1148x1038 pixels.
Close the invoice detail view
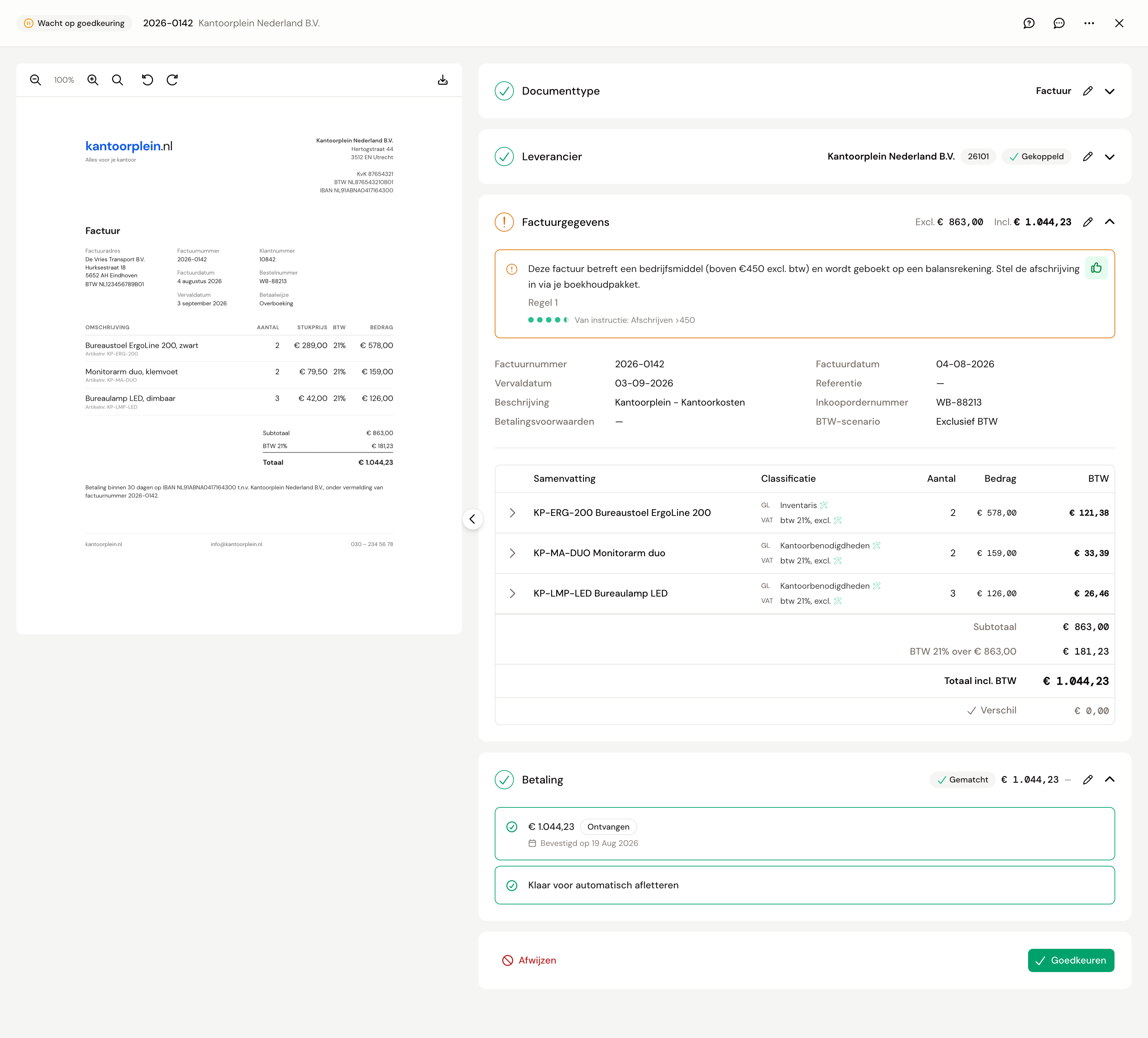coord(1120,23)
